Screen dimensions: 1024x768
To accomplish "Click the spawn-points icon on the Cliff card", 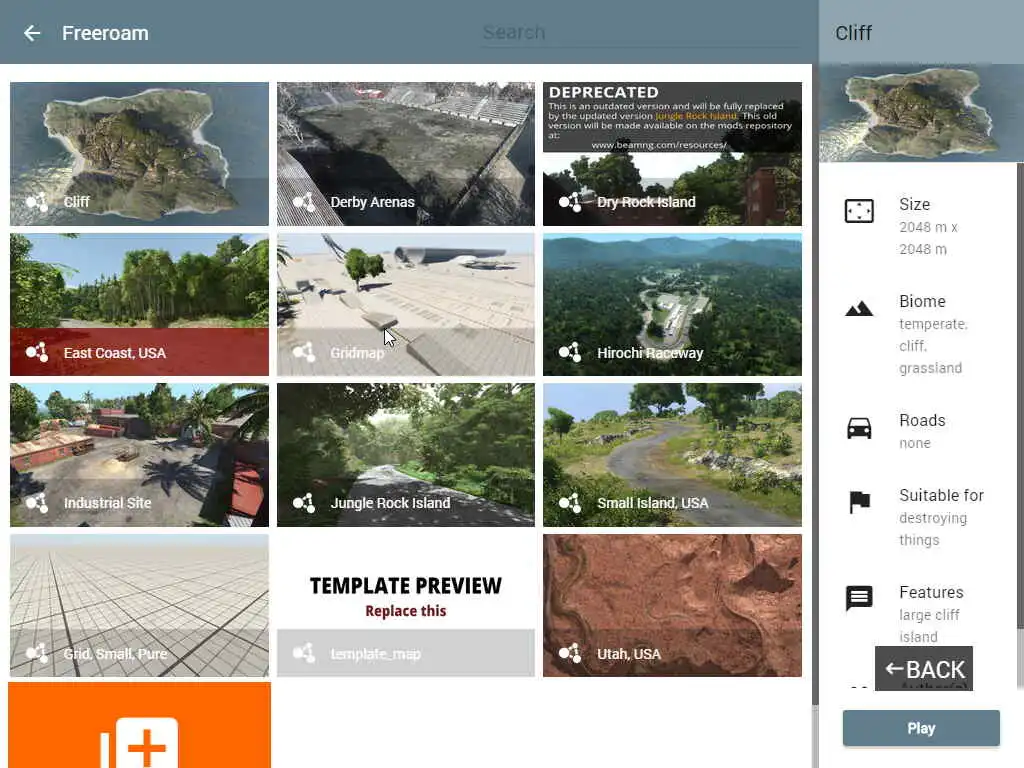I will (37, 202).
